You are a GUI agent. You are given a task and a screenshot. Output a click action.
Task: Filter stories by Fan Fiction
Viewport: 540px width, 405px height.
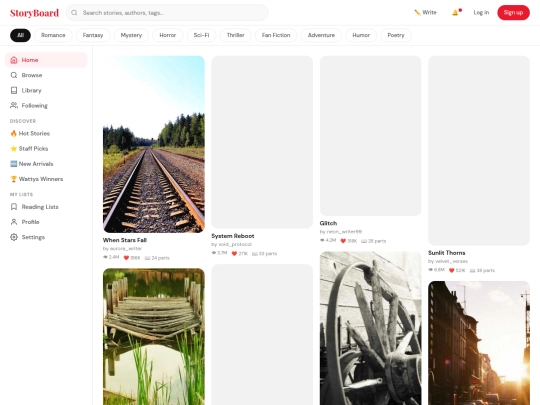[276, 35]
